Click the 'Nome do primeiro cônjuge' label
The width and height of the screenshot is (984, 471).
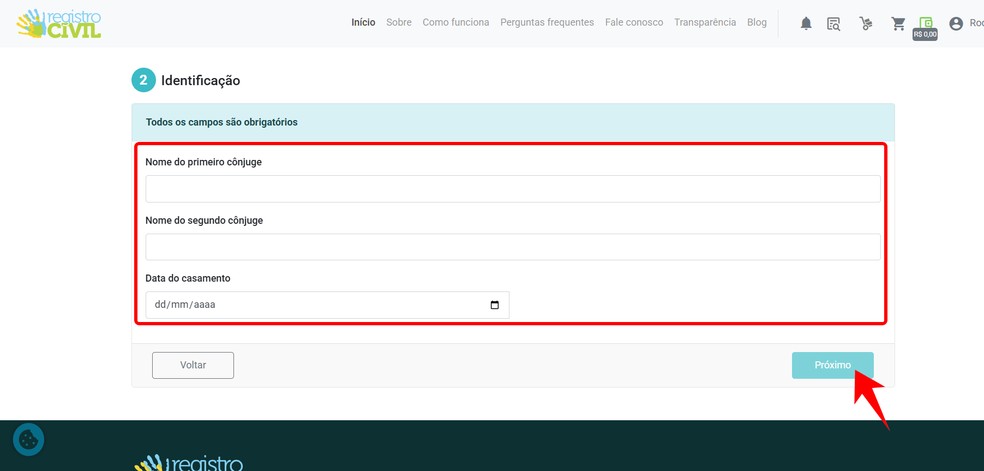pyautogui.click(x=203, y=162)
